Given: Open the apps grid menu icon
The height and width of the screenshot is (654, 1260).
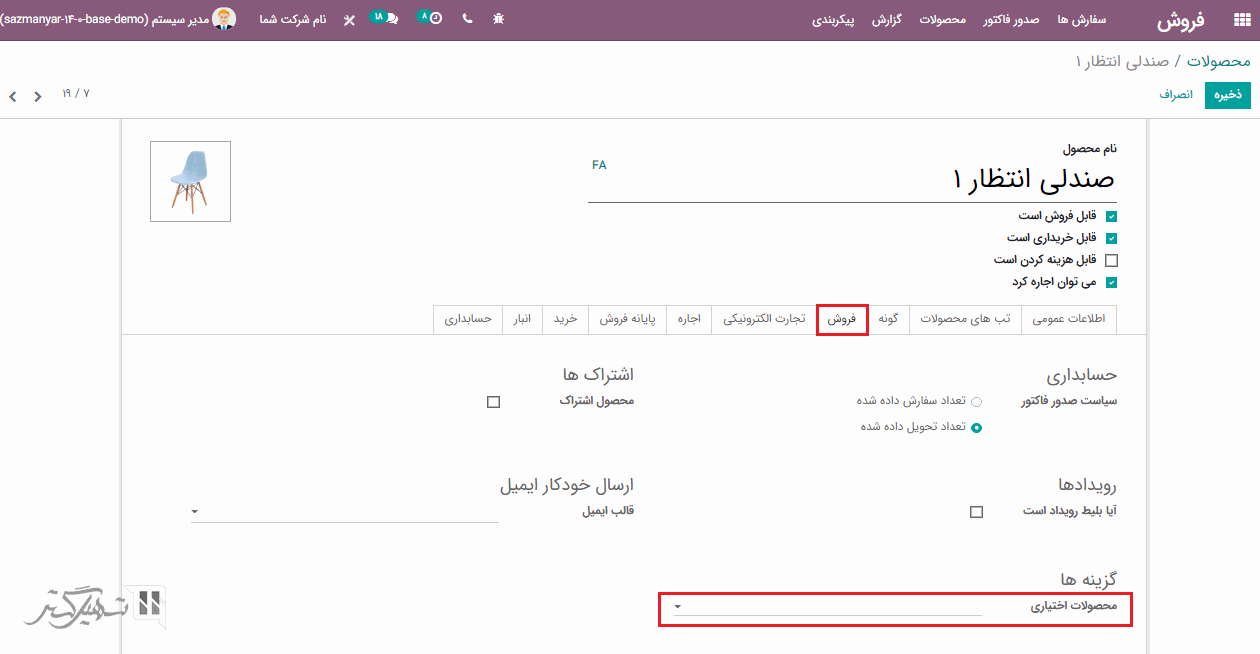Looking at the screenshot, I should point(1241,20).
